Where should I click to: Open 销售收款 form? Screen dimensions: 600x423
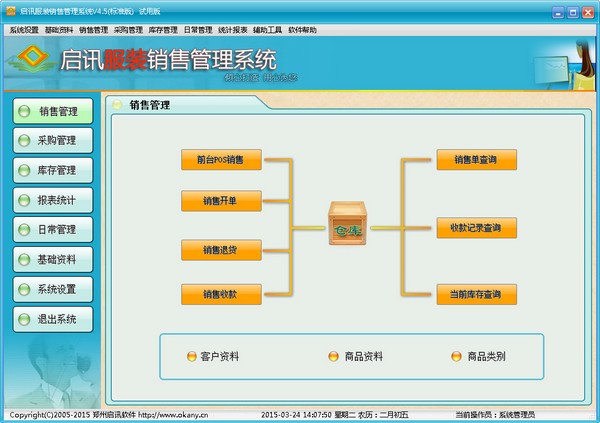point(221,294)
